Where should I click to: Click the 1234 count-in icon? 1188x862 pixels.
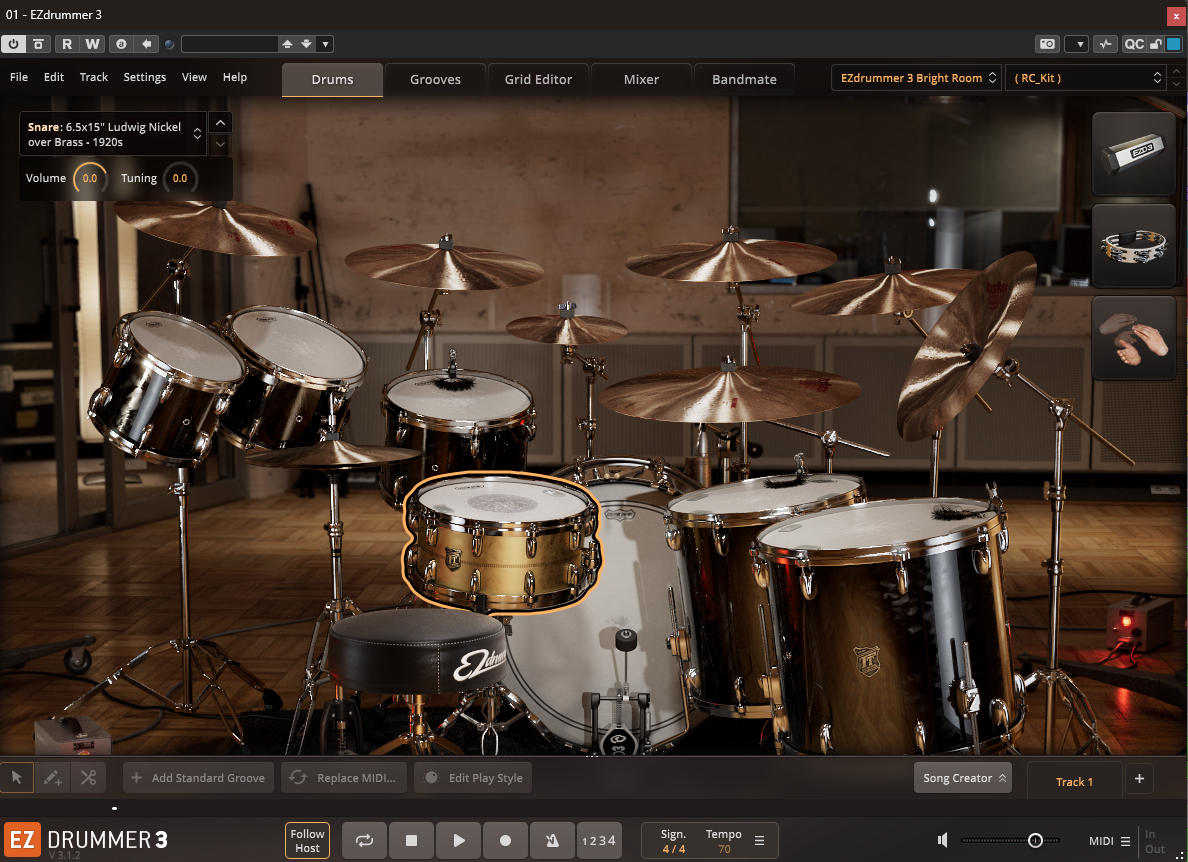pyautogui.click(x=599, y=840)
